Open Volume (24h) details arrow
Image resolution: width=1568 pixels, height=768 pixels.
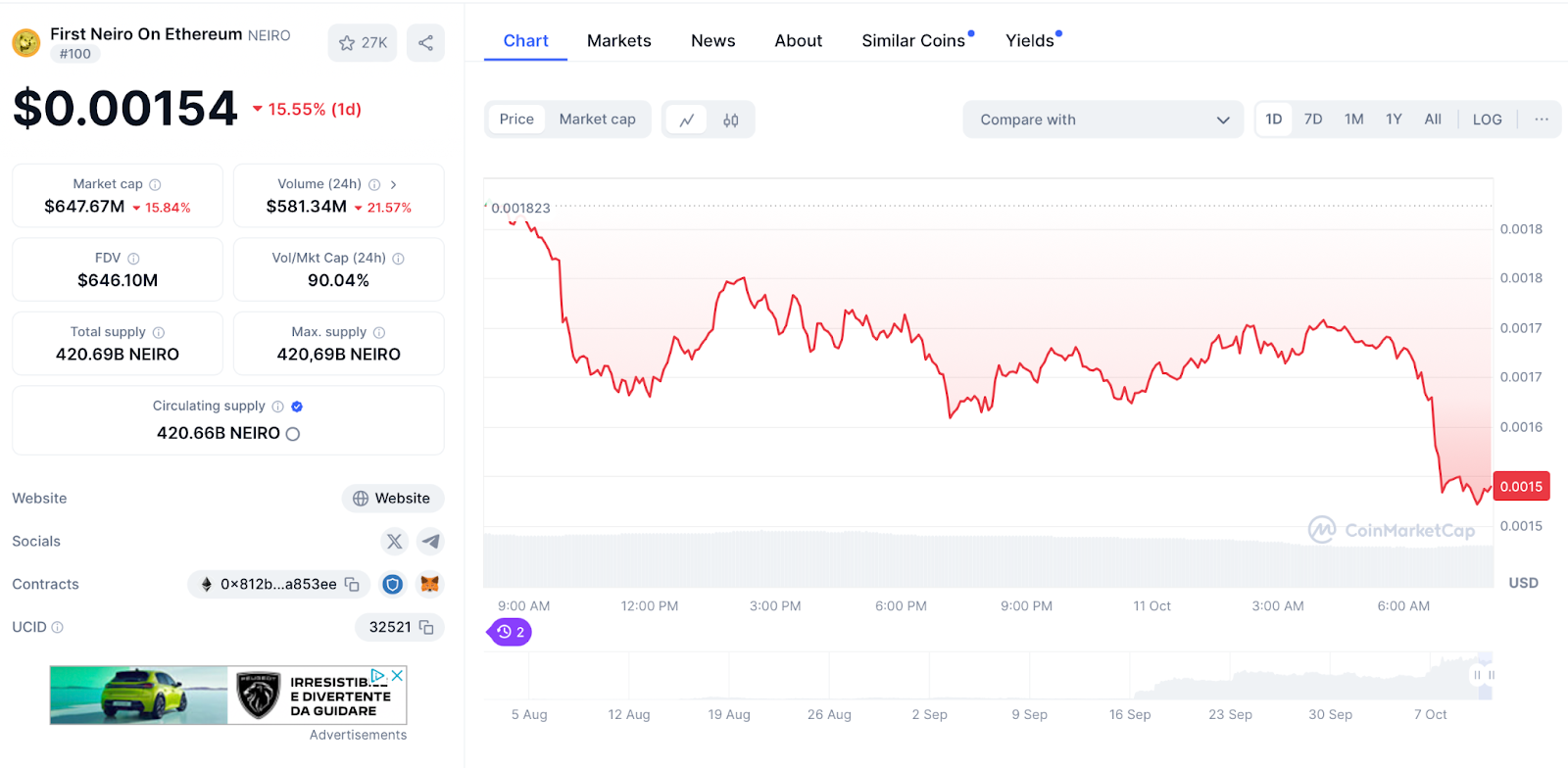(x=394, y=184)
